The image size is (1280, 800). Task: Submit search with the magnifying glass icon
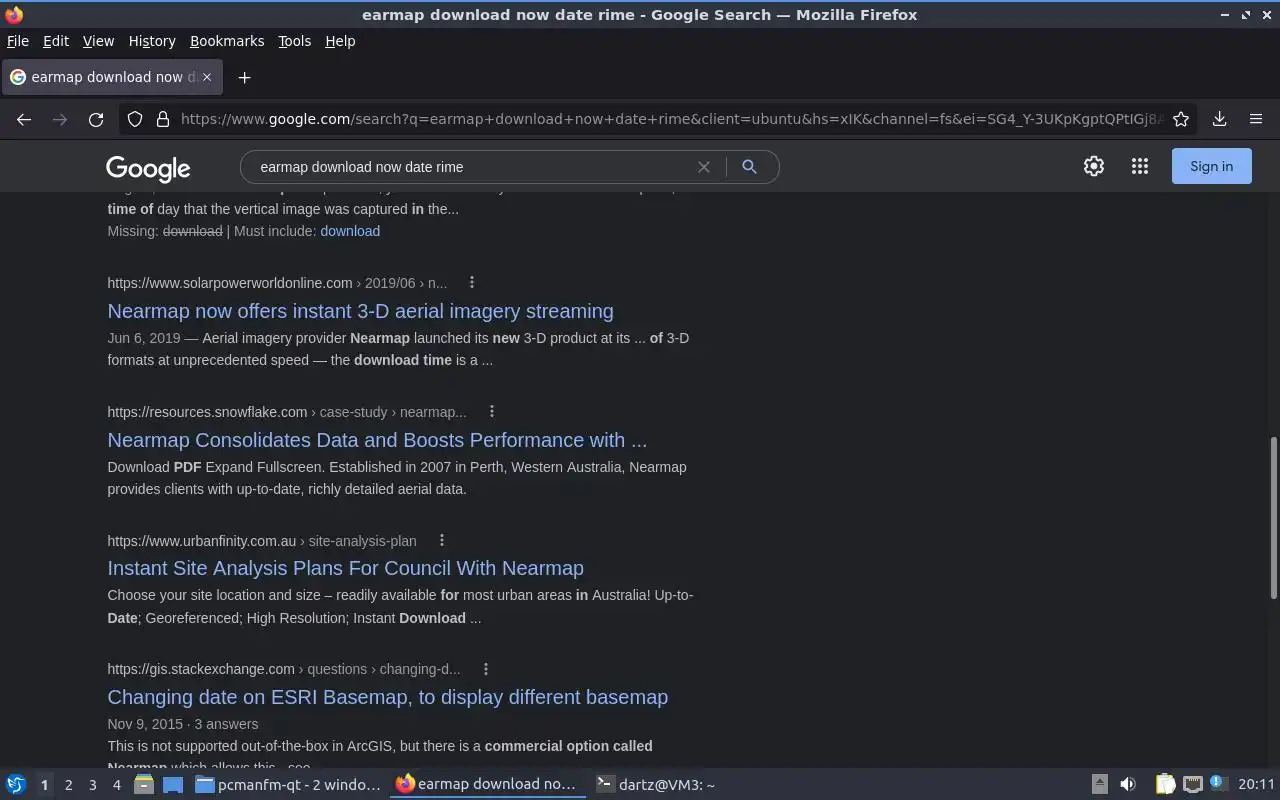749,167
